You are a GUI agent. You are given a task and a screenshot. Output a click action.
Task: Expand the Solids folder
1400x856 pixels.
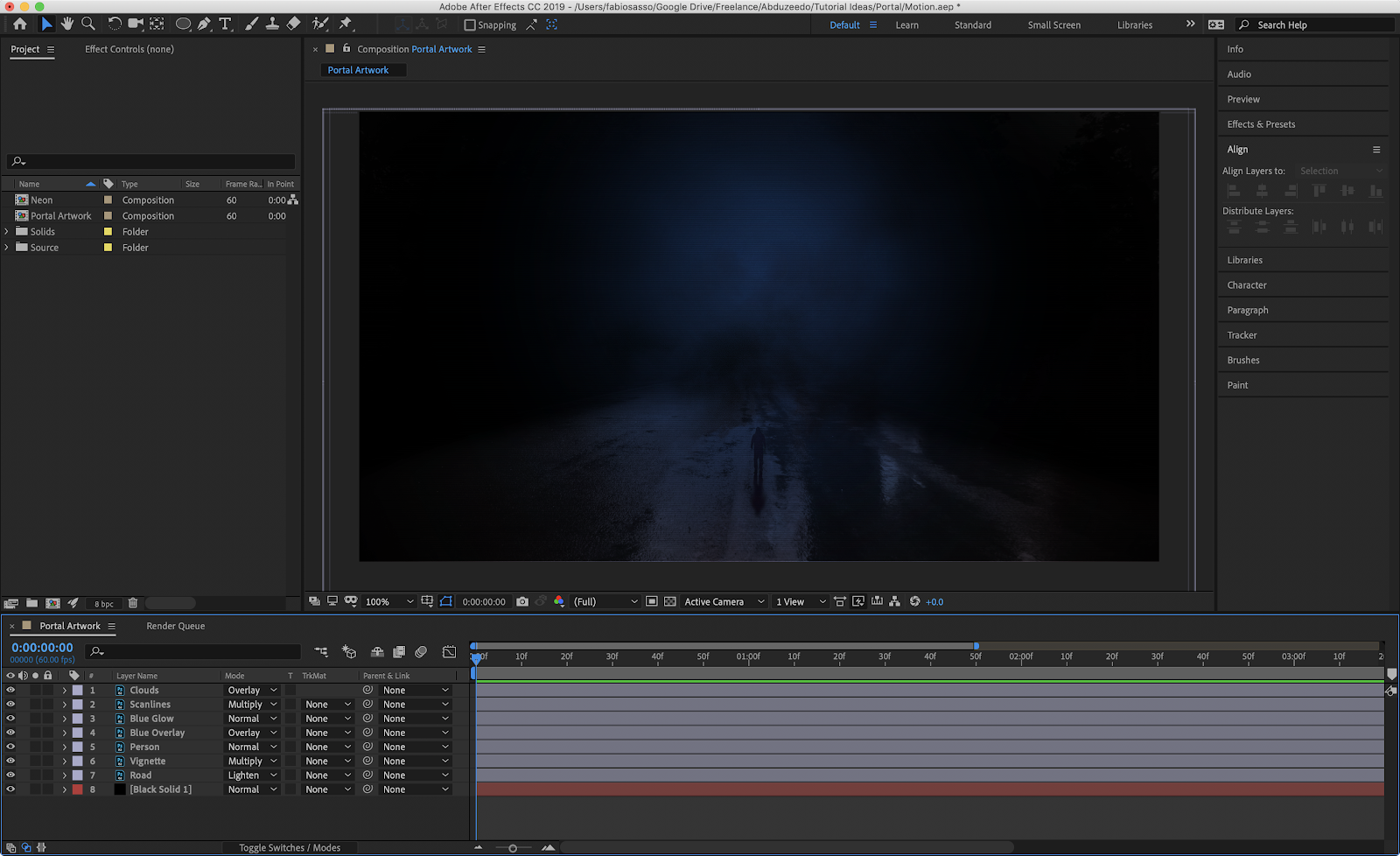coord(7,232)
